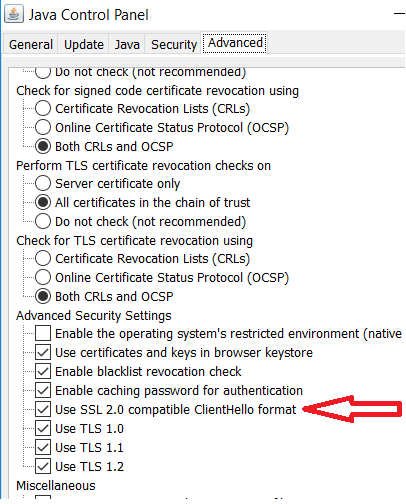This screenshot has height=504, width=406.
Task: Open the Update tab
Action: 84,44
